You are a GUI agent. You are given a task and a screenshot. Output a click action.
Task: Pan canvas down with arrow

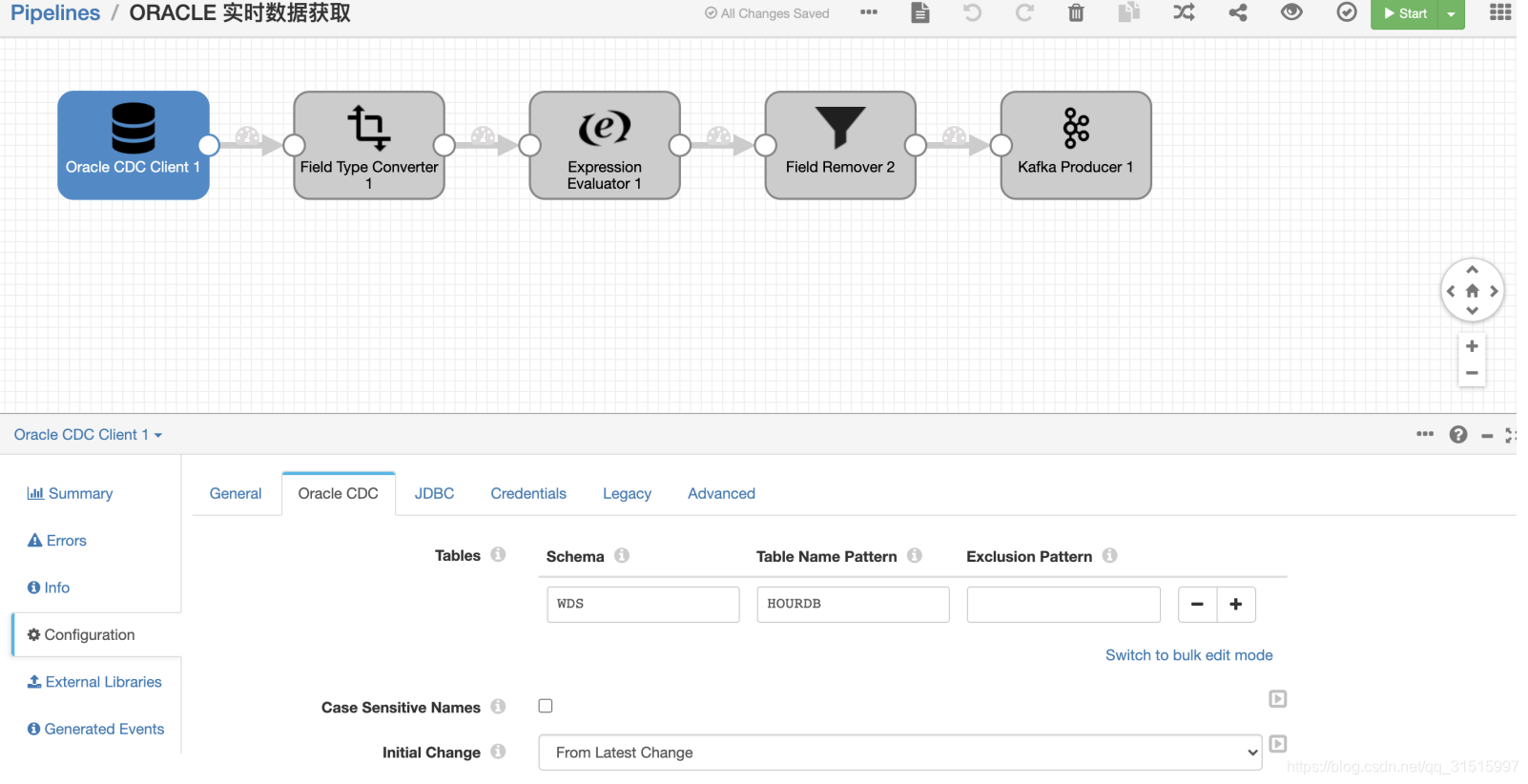click(x=1472, y=311)
